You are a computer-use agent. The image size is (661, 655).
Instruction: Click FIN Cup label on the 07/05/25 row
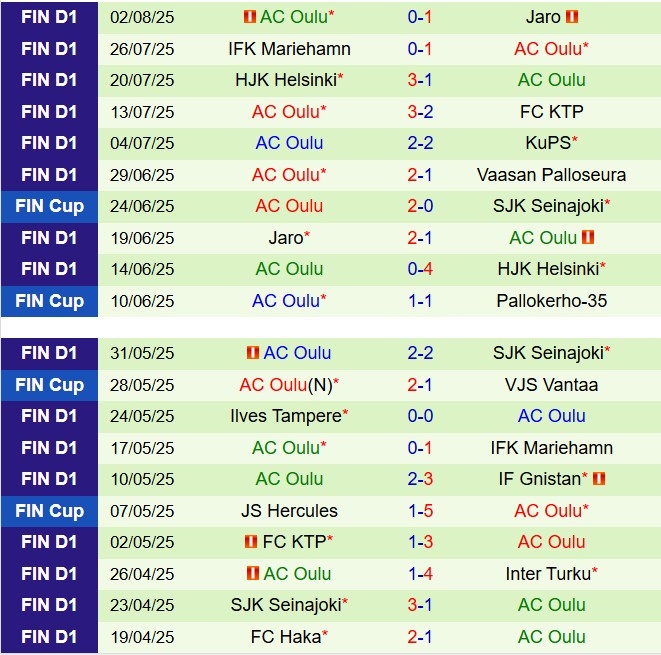coord(49,511)
